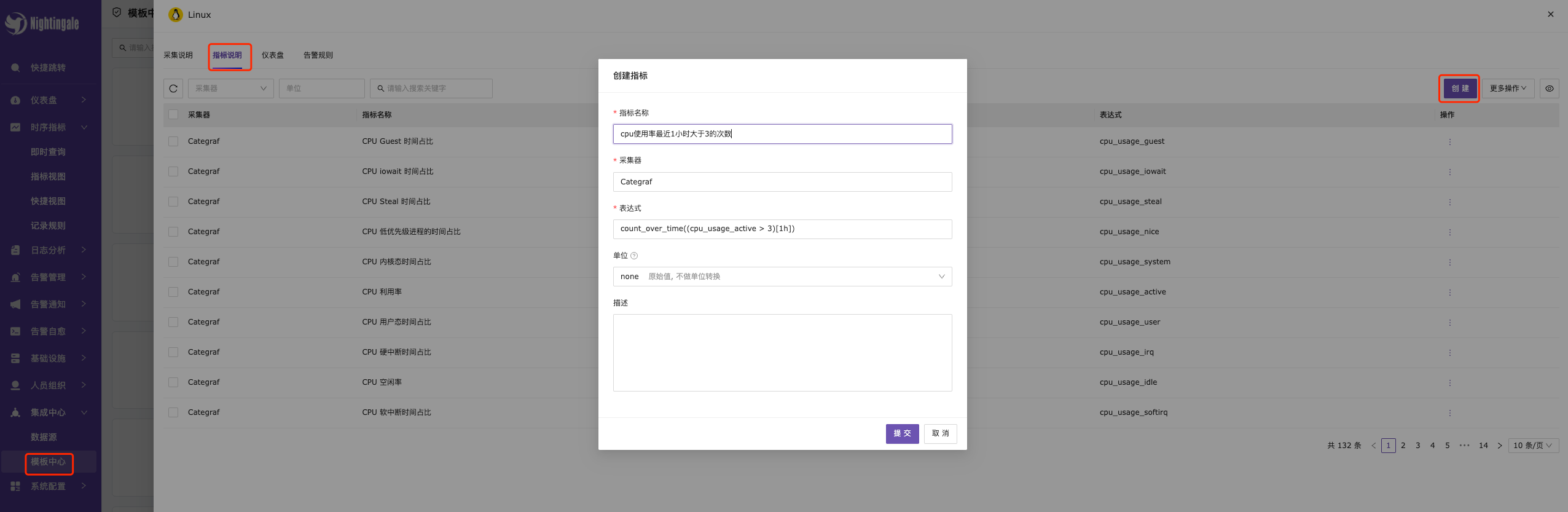Click the Linux penguin logo icon
This screenshot has width=1568, height=512.
[x=176, y=14]
